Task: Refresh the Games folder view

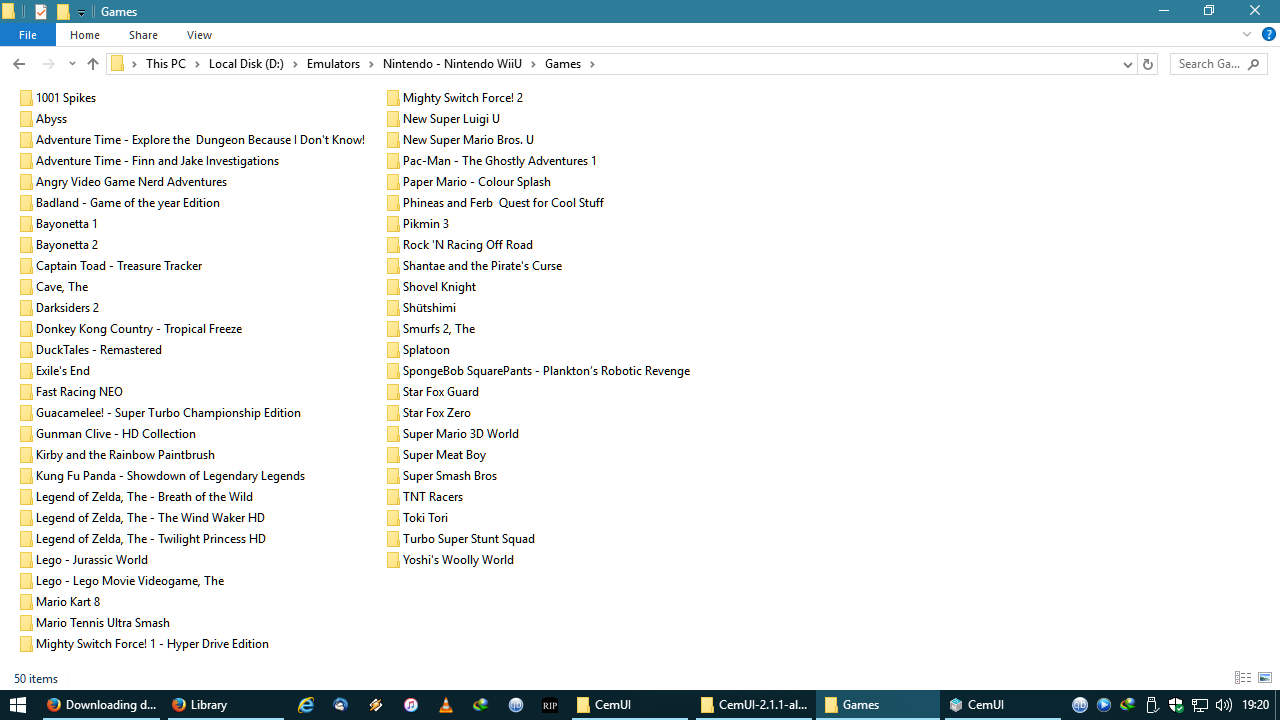Action: [1147, 64]
